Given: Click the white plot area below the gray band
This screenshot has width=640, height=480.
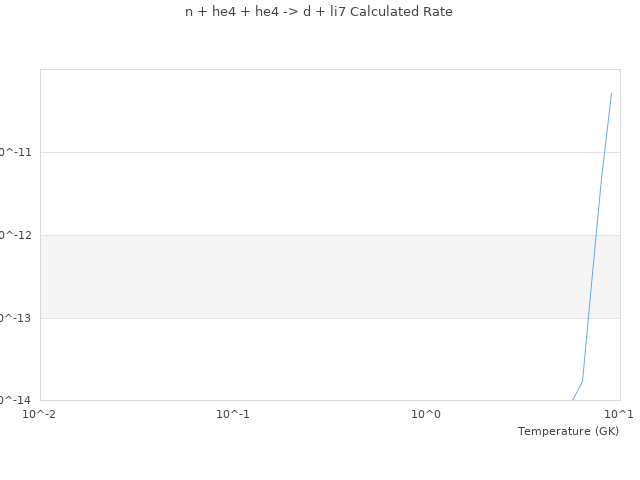Looking at the screenshot, I should click(300, 360).
